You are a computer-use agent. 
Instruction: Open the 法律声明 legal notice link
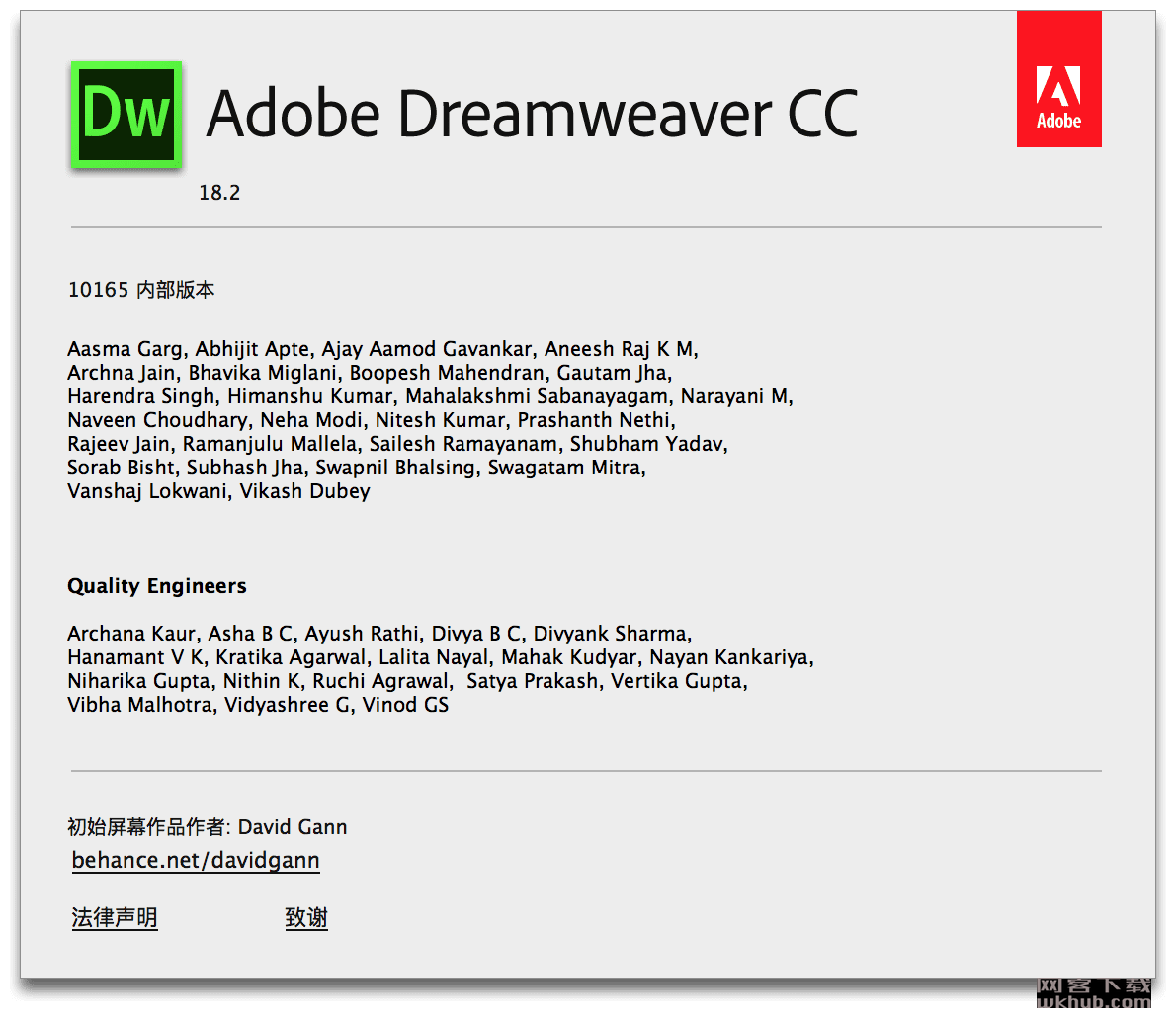click(x=115, y=917)
